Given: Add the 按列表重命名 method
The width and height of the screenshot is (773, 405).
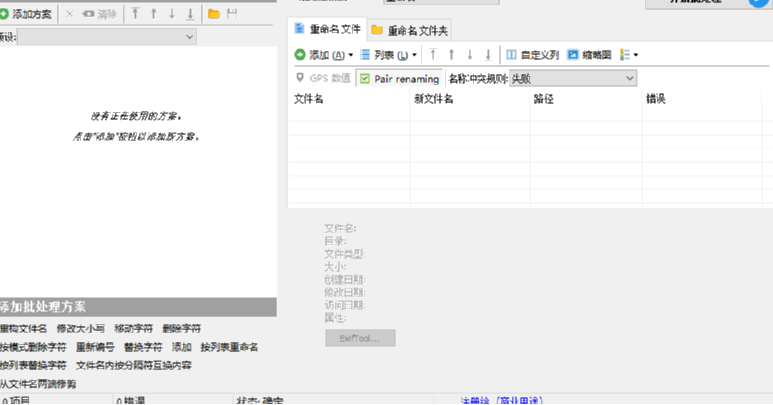Looking at the screenshot, I should (x=229, y=347).
